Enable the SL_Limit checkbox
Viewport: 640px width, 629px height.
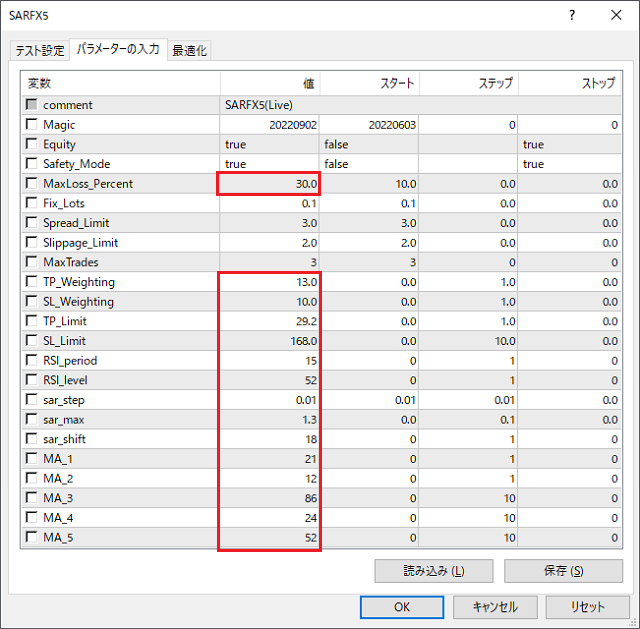pyautogui.click(x=31, y=340)
